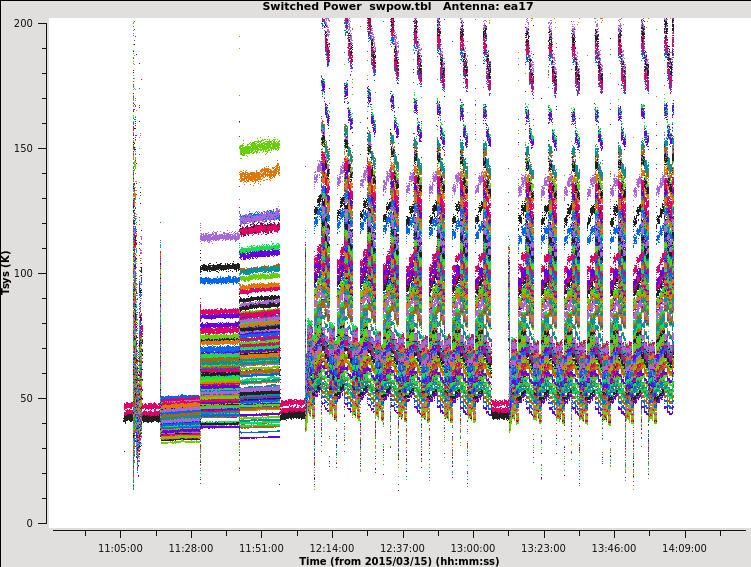Pick the orange data band near 138 K

[x=259, y=176]
